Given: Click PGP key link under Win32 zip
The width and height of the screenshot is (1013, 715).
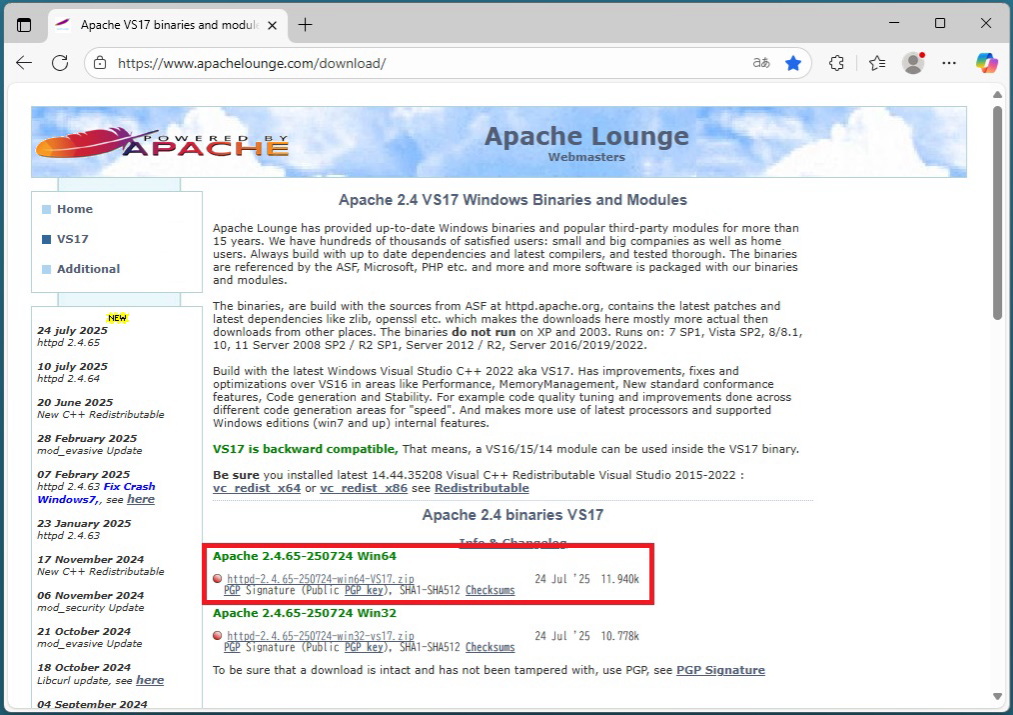Looking at the screenshot, I should pyautogui.click(x=364, y=647).
